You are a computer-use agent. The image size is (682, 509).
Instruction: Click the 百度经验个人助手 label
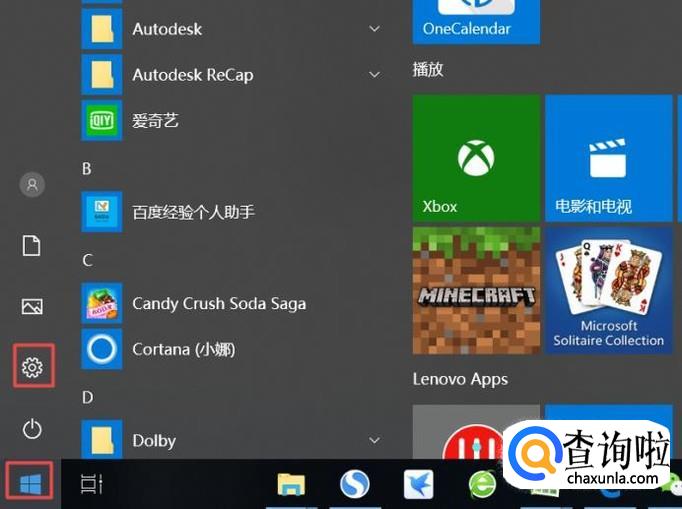click(x=194, y=212)
